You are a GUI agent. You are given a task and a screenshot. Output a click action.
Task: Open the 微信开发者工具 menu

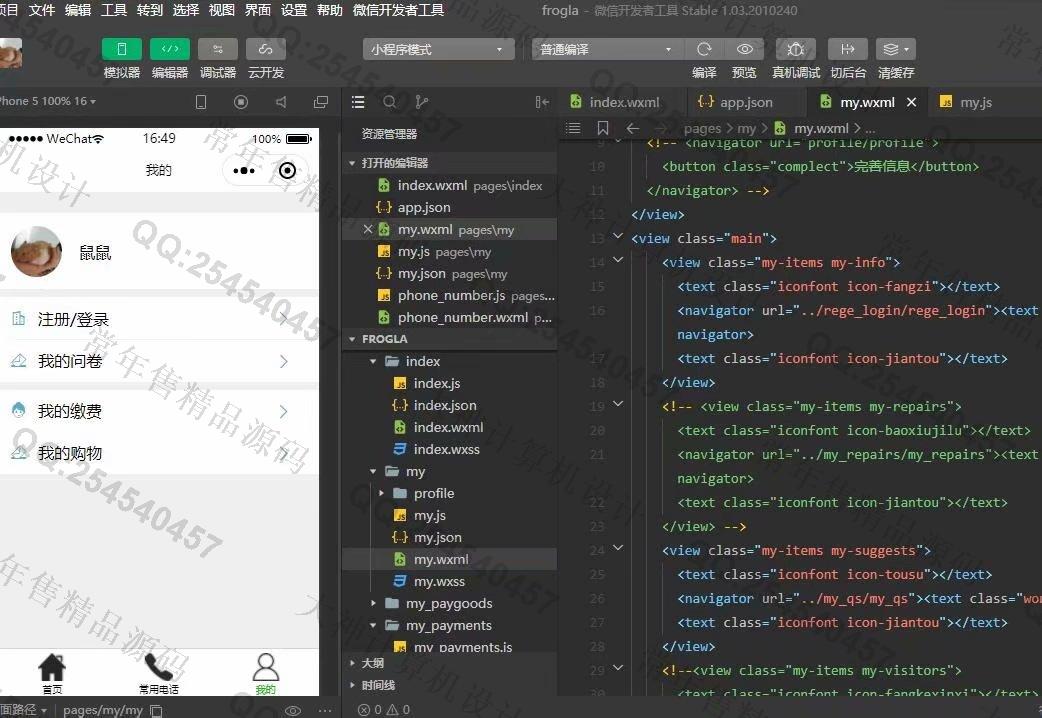[398, 10]
